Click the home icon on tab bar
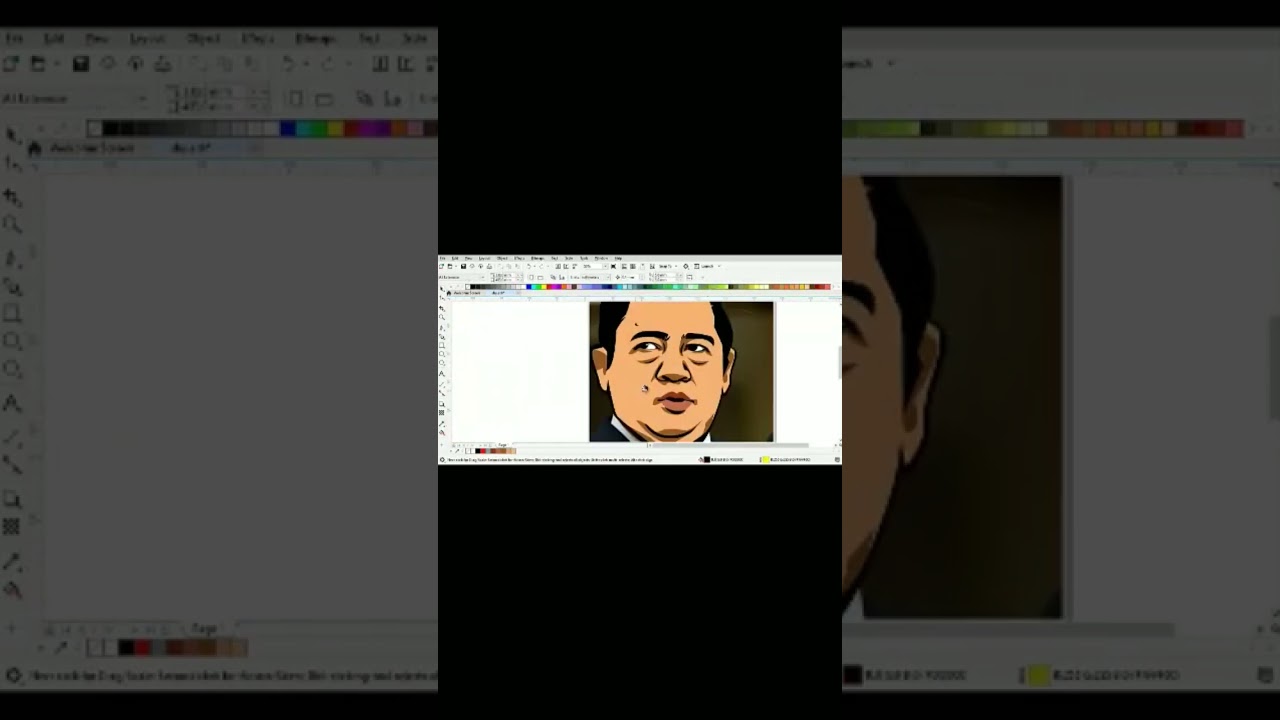The width and height of the screenshot is (1280, 720). (x=449, y=293)
